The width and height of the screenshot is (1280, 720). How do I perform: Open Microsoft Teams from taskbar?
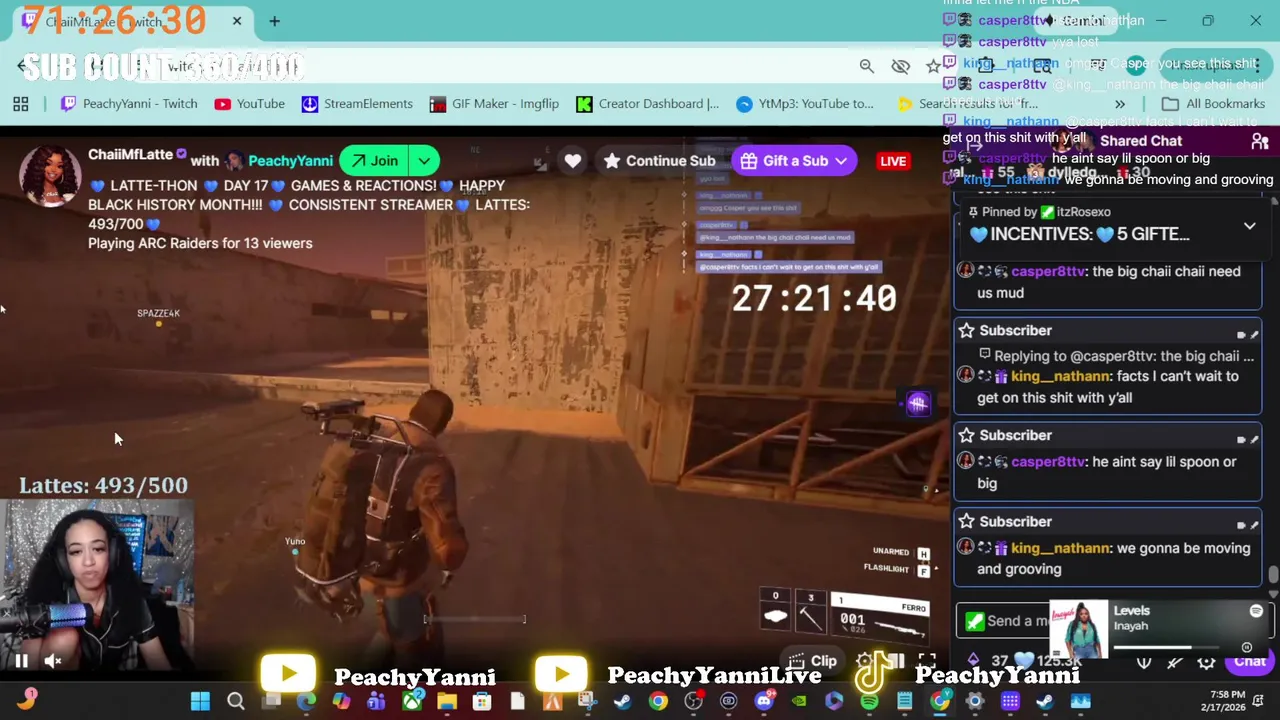[x=374, y=701]
